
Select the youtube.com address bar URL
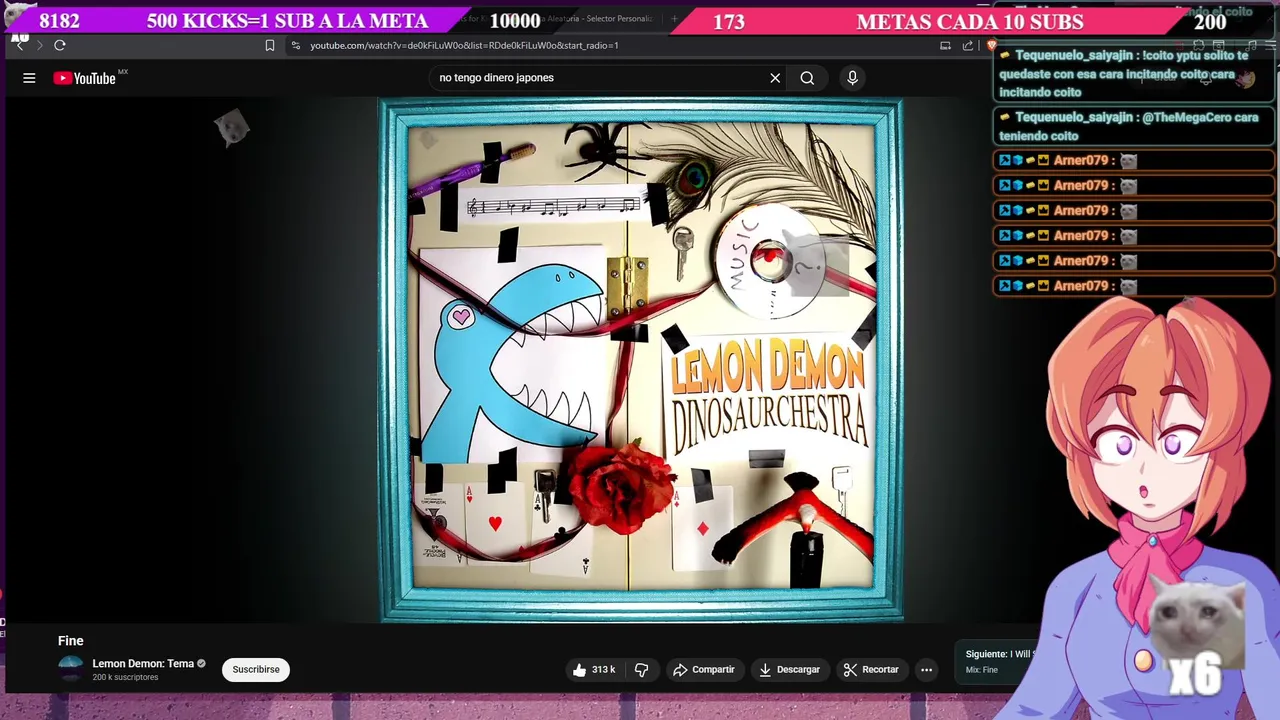pyautogui.click(x=464, y=45)
